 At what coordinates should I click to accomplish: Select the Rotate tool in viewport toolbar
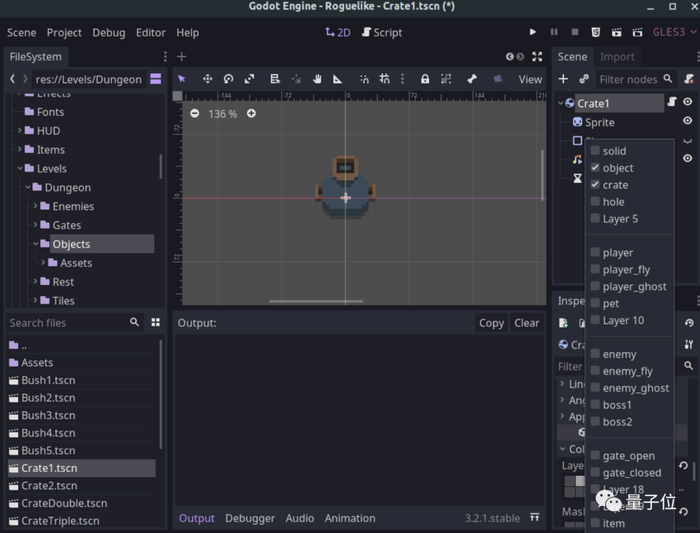(228, 79)
